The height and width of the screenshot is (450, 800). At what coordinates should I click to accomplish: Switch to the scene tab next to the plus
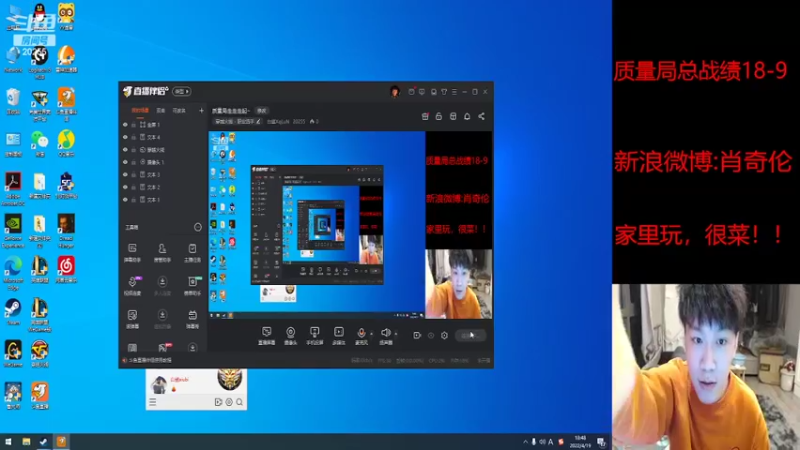179,110
